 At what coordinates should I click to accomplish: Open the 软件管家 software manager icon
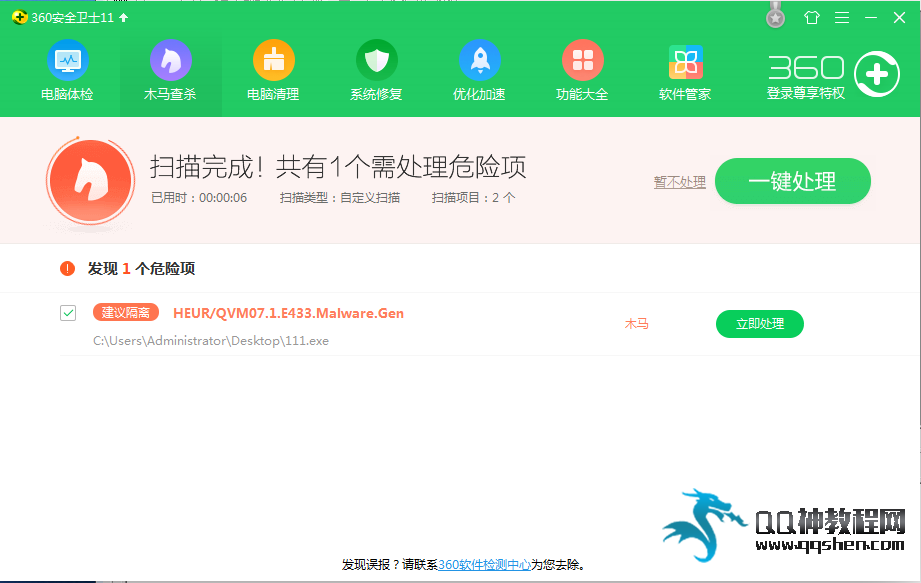[685, 62]
